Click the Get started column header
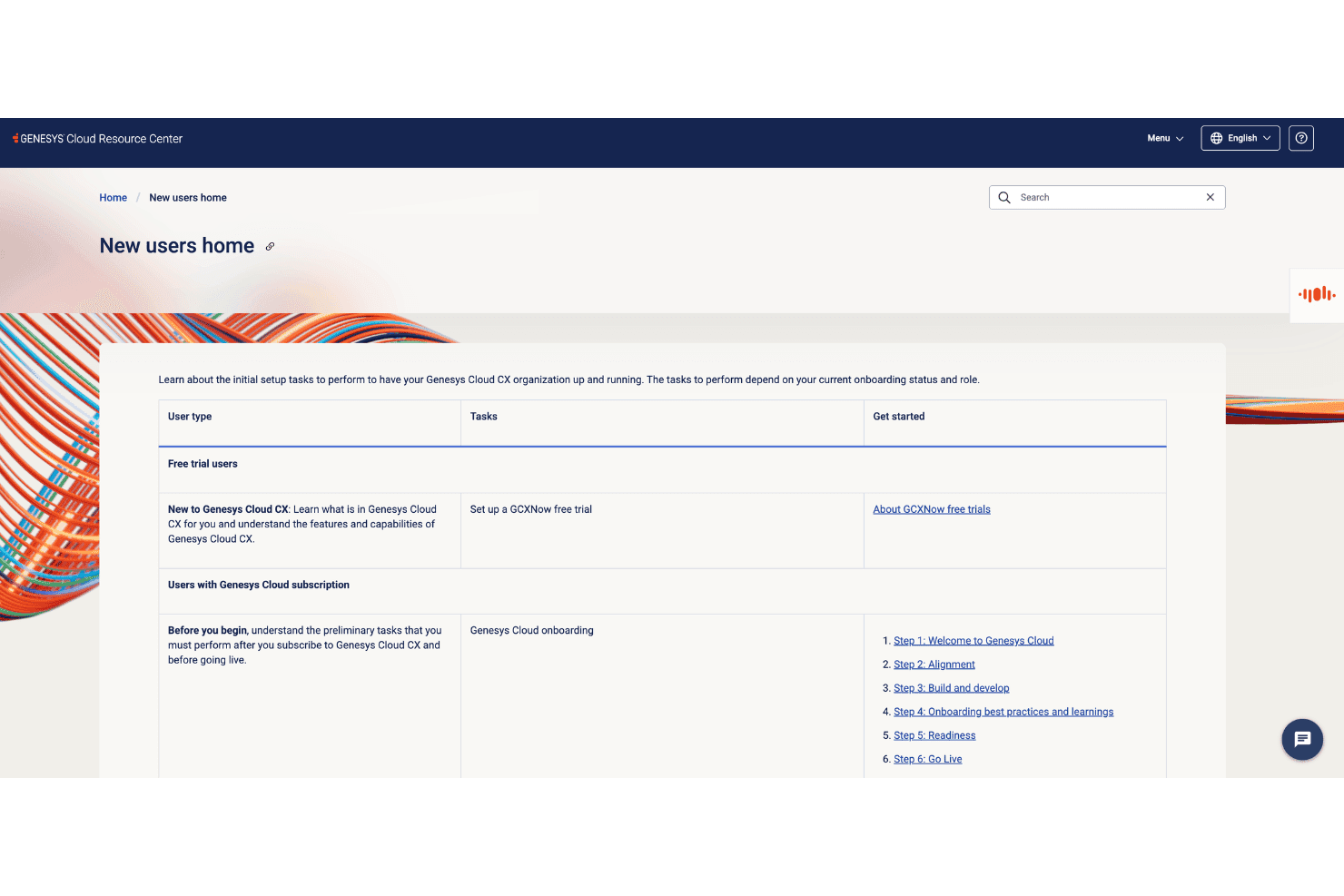 (899, 417)
